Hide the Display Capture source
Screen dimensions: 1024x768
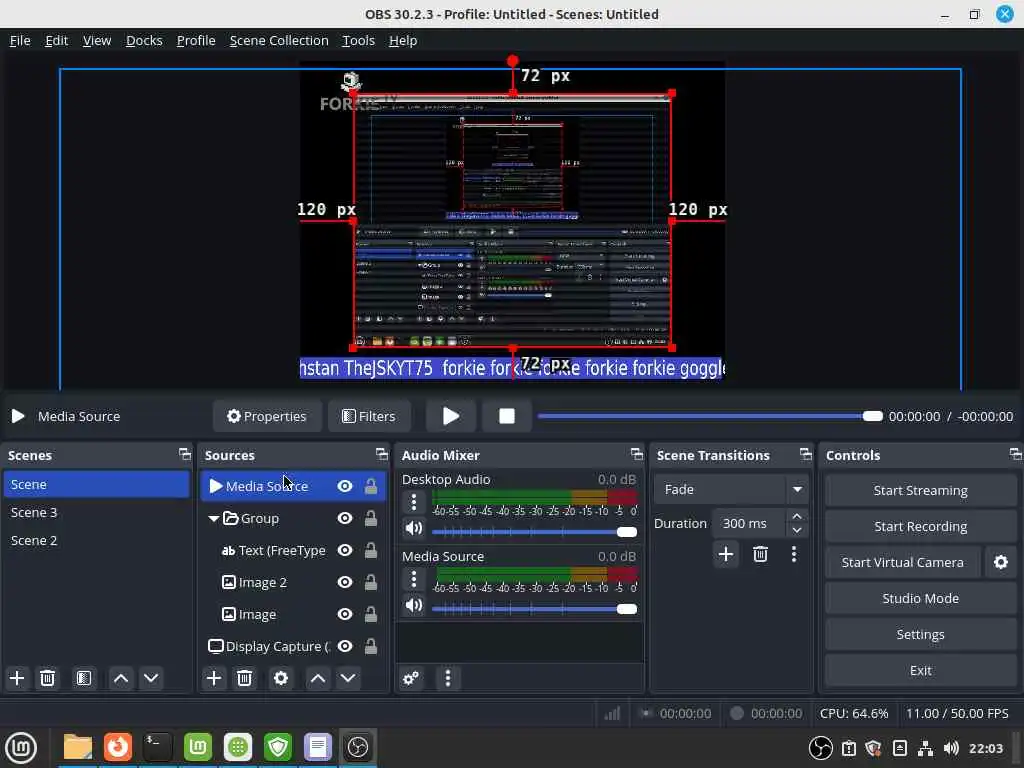pyautogui.click(x=345, y=647)
